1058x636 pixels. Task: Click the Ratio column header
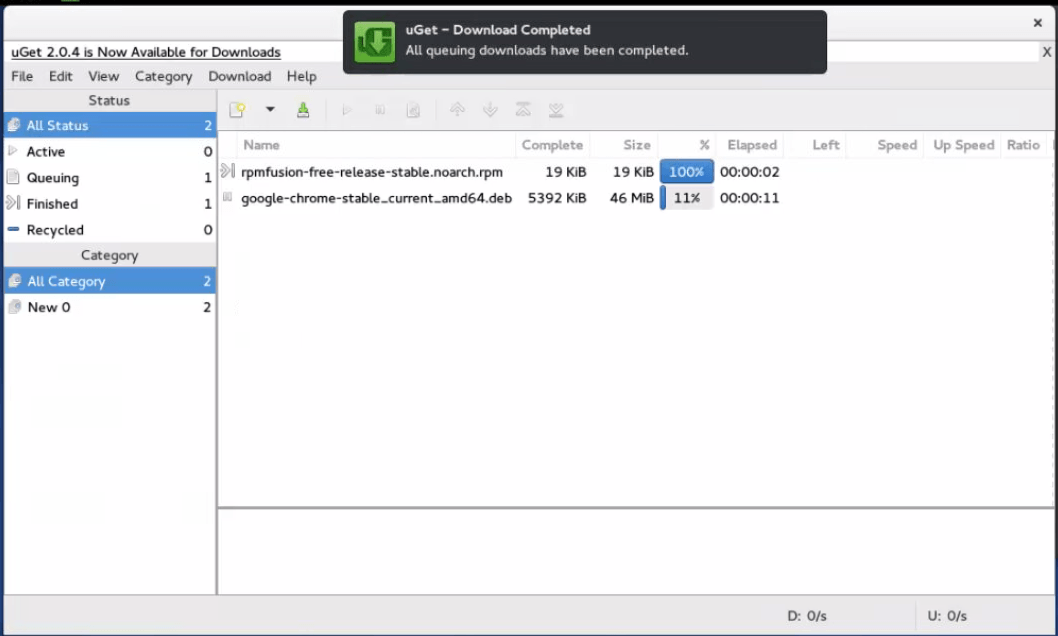(x=1023, y=145)
